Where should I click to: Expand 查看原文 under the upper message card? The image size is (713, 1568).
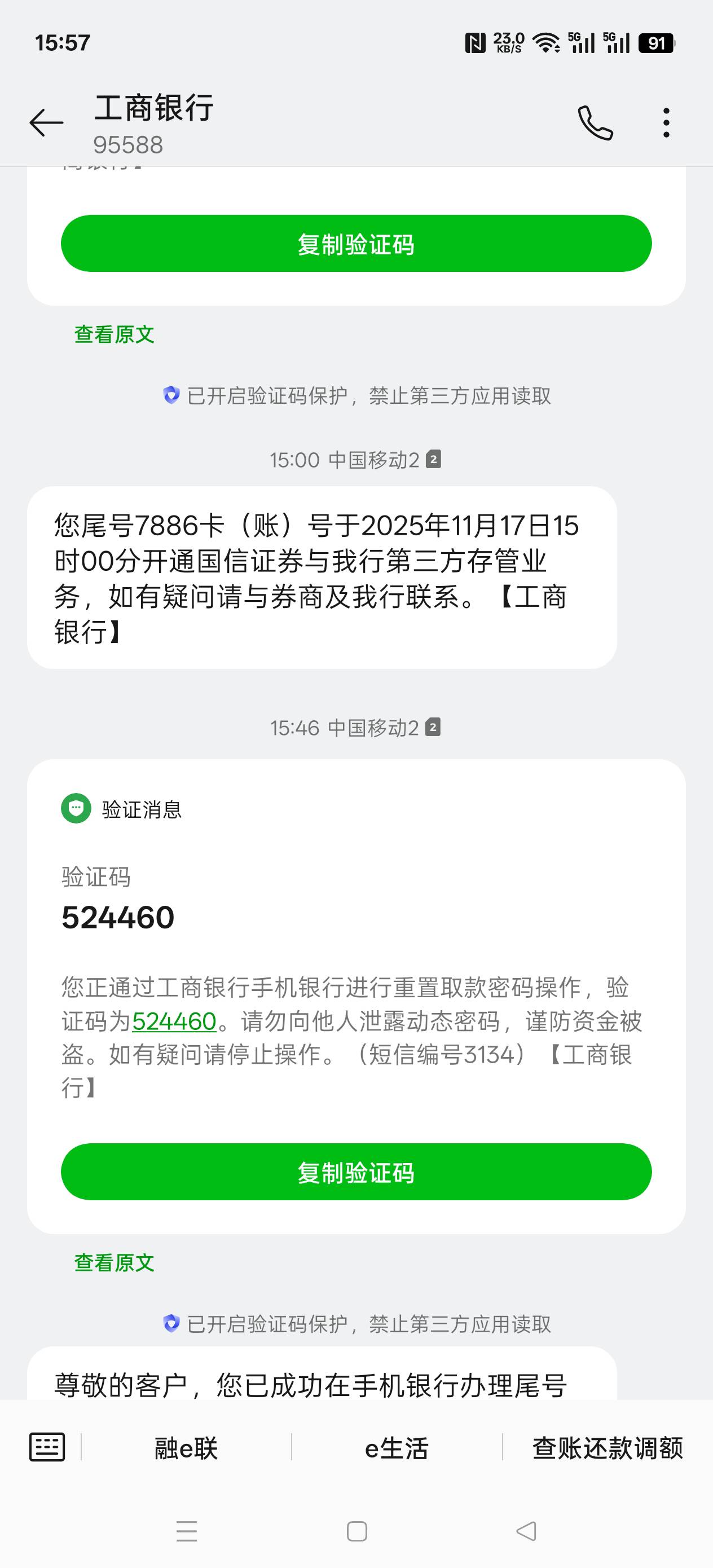click(x=115, y=334)
